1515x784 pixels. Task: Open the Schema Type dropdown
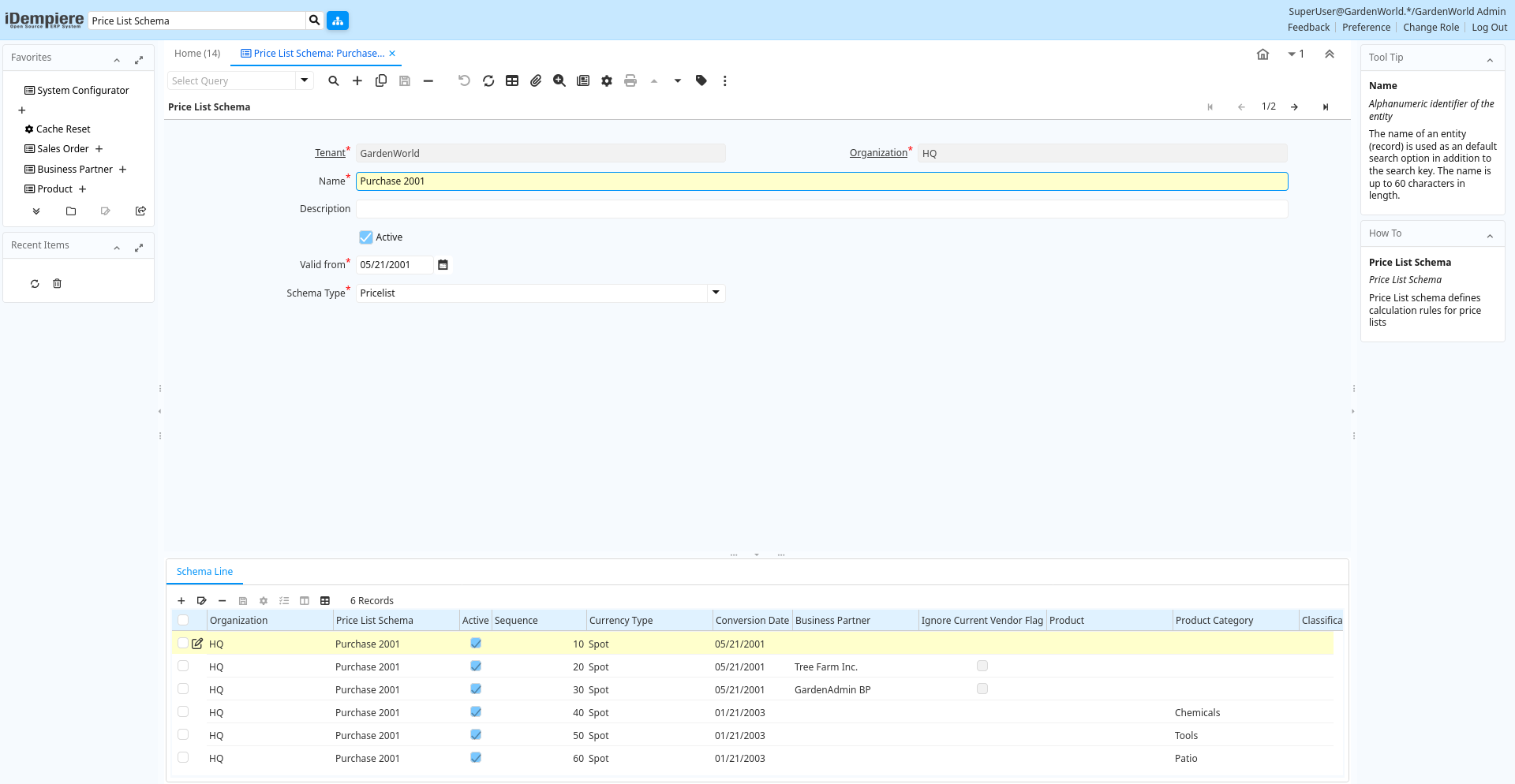pyautogui.click(x=716, y=293)
